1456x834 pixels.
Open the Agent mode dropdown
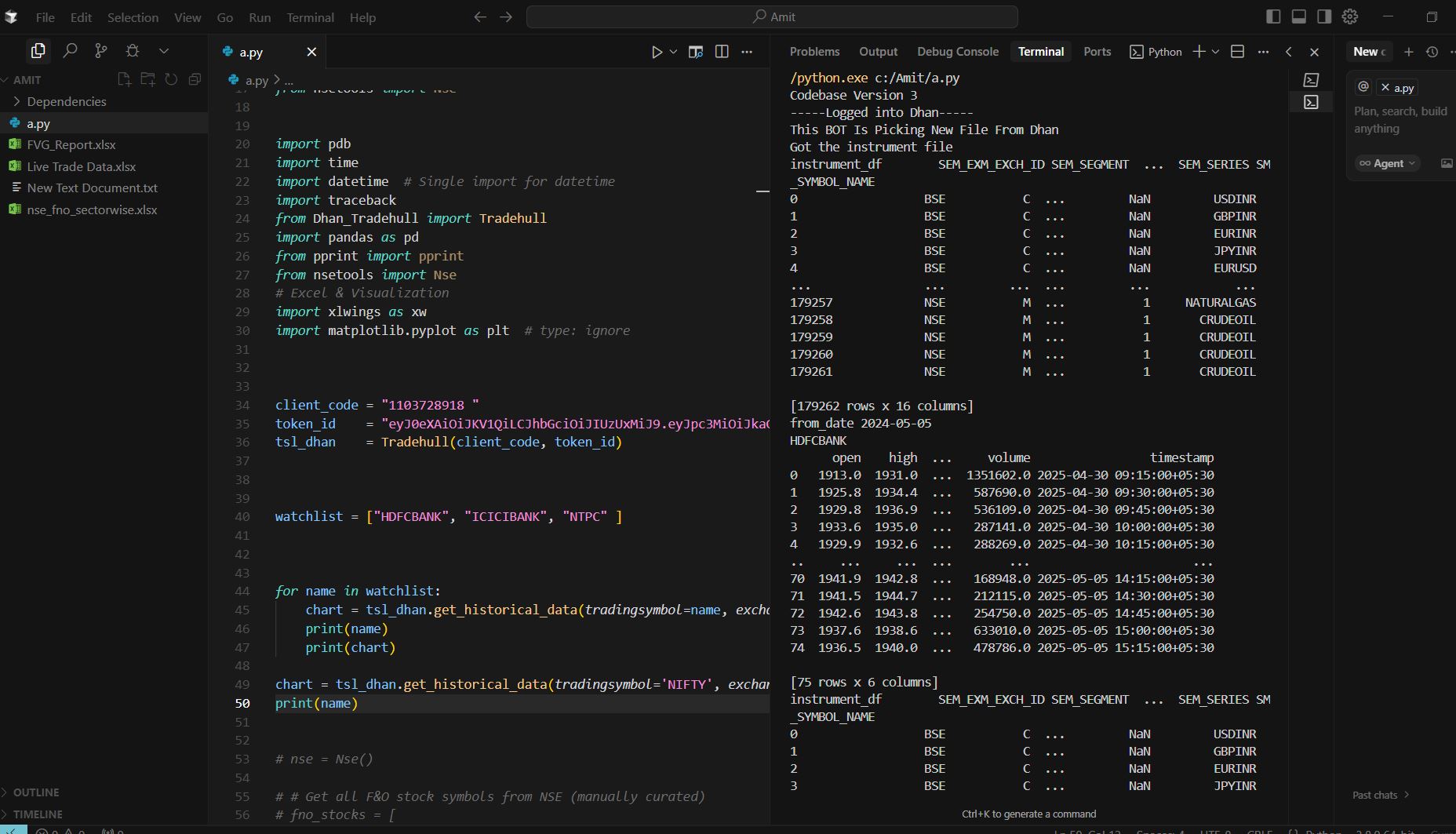1388,163
